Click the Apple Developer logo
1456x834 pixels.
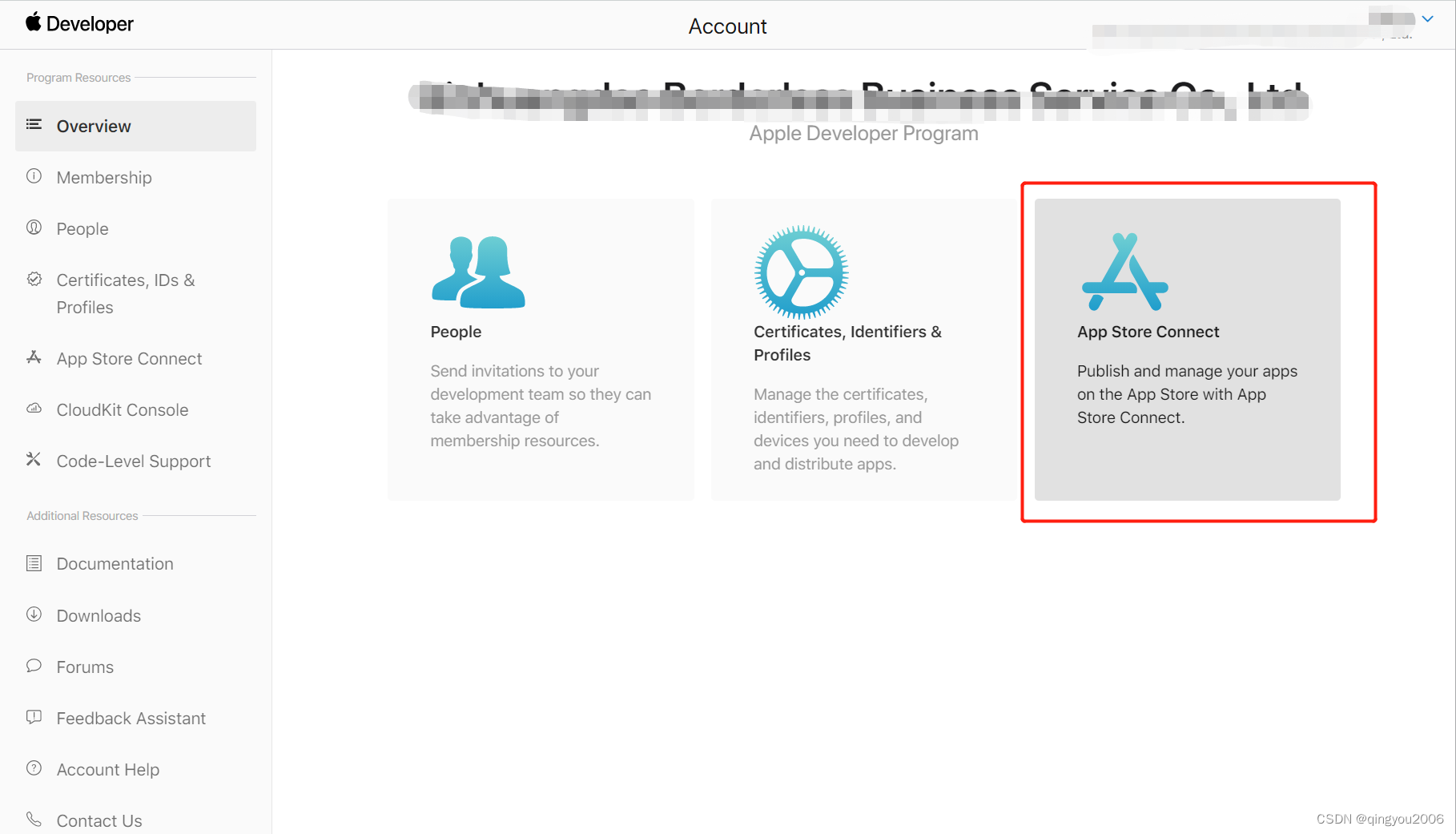pos(79,24)
